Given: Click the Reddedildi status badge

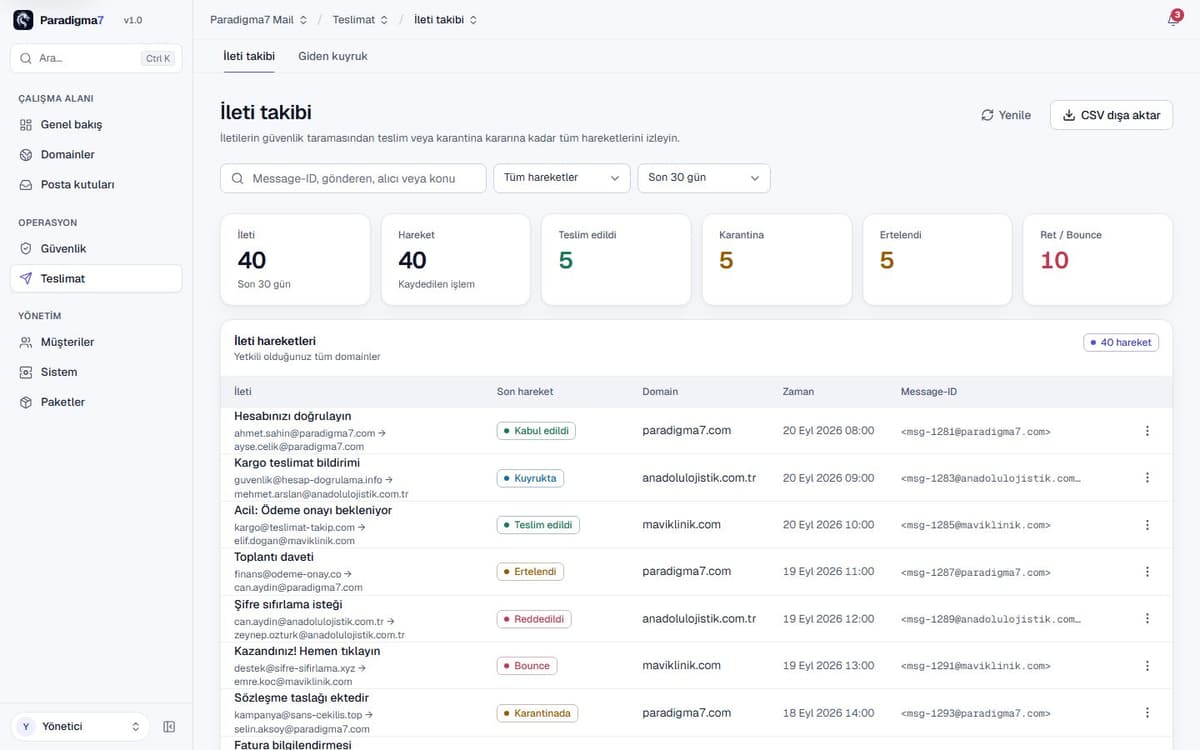Looking at the screenshot, I should coord(534,619).
